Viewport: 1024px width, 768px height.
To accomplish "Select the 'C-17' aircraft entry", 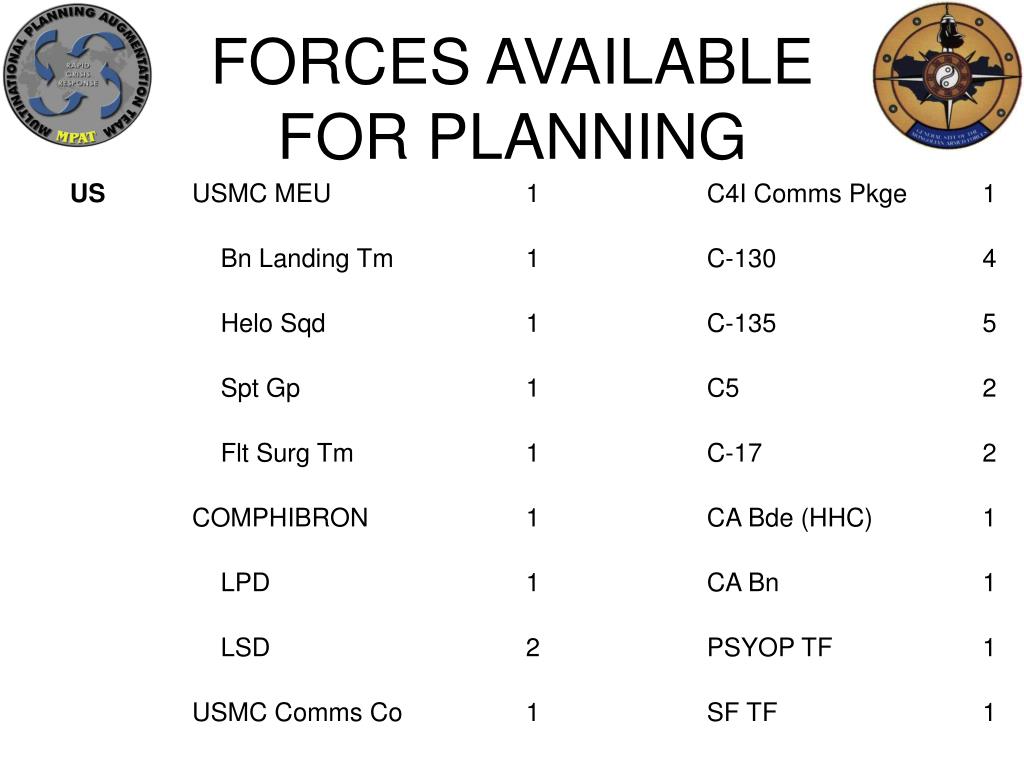I will (x=734, y=453).
